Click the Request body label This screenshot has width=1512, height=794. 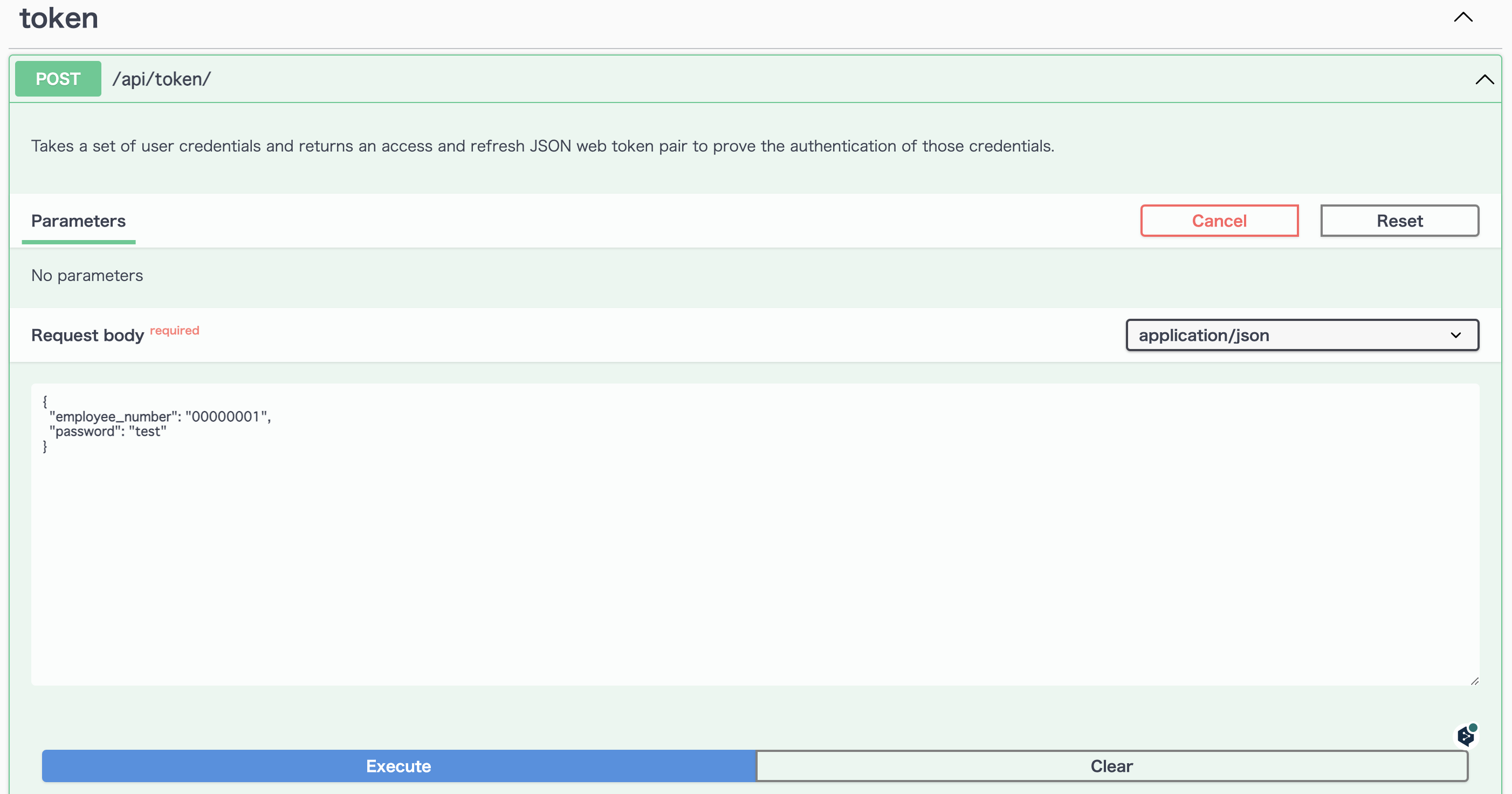[x=87, y=336]
